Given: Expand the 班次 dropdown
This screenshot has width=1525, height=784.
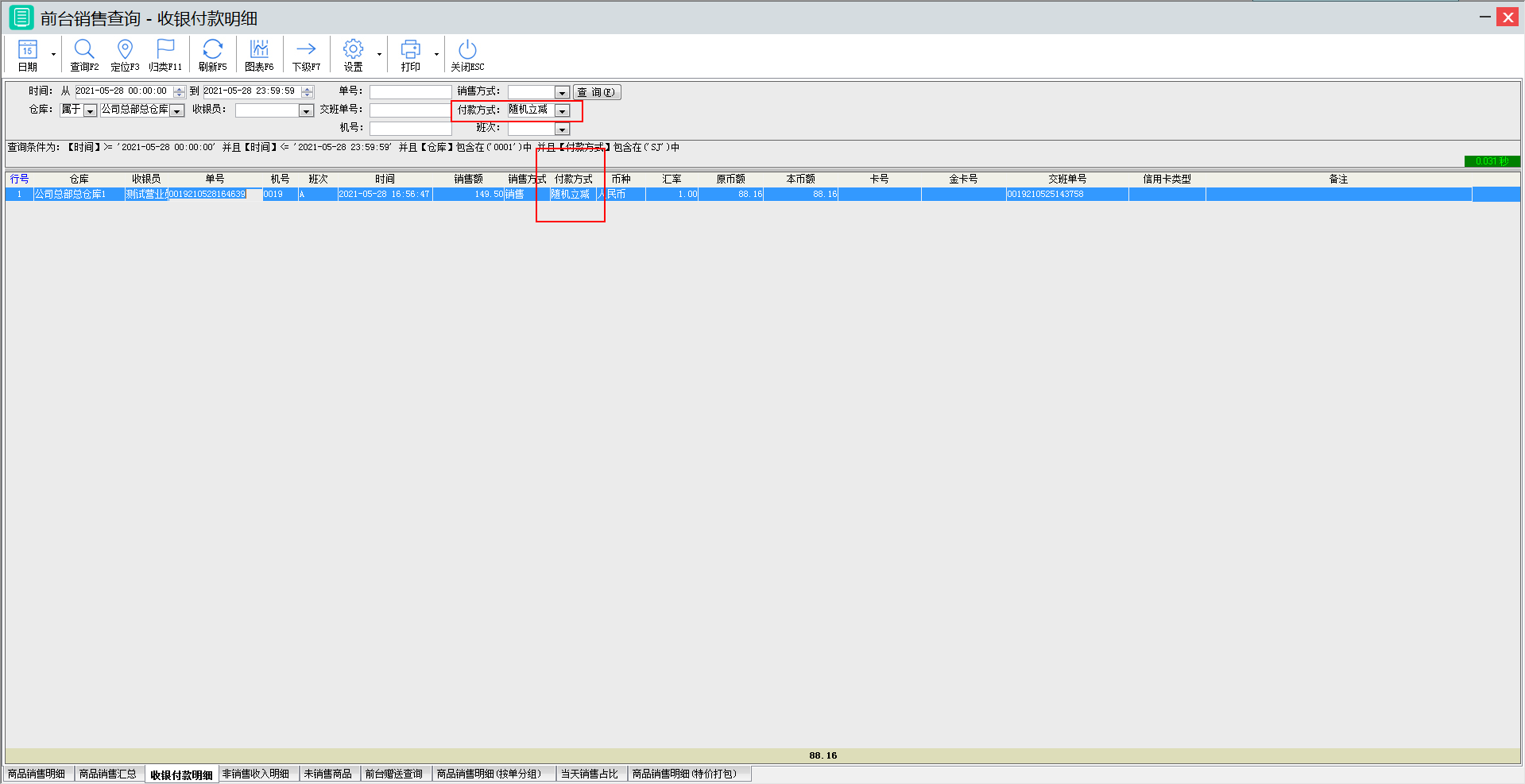Looking at the screenshot, I should point(562,129).
